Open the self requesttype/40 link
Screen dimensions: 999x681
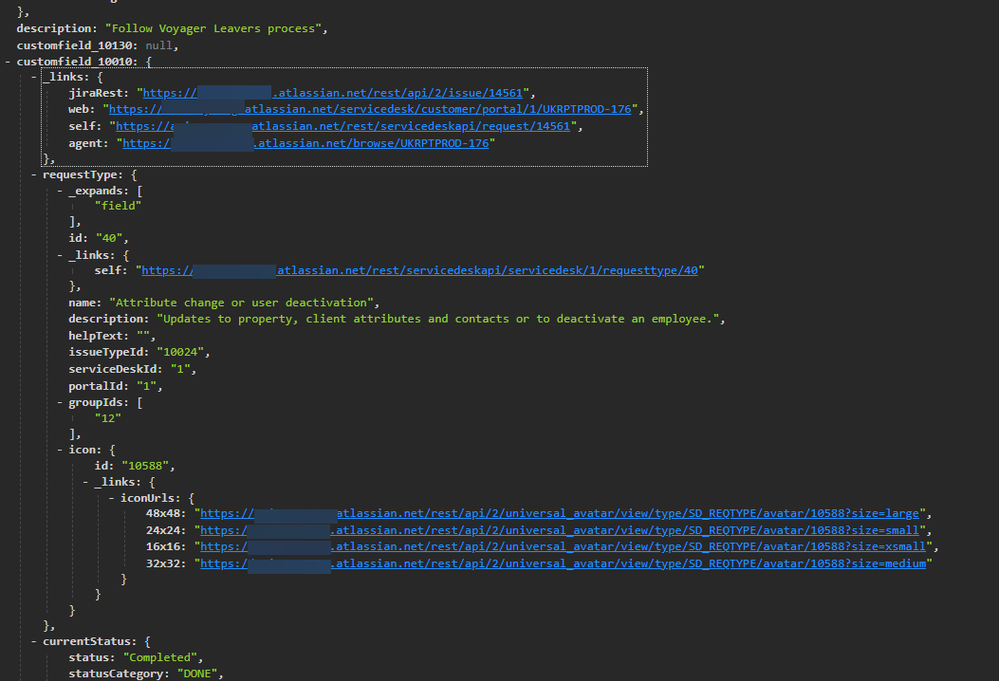click(419, 271)
